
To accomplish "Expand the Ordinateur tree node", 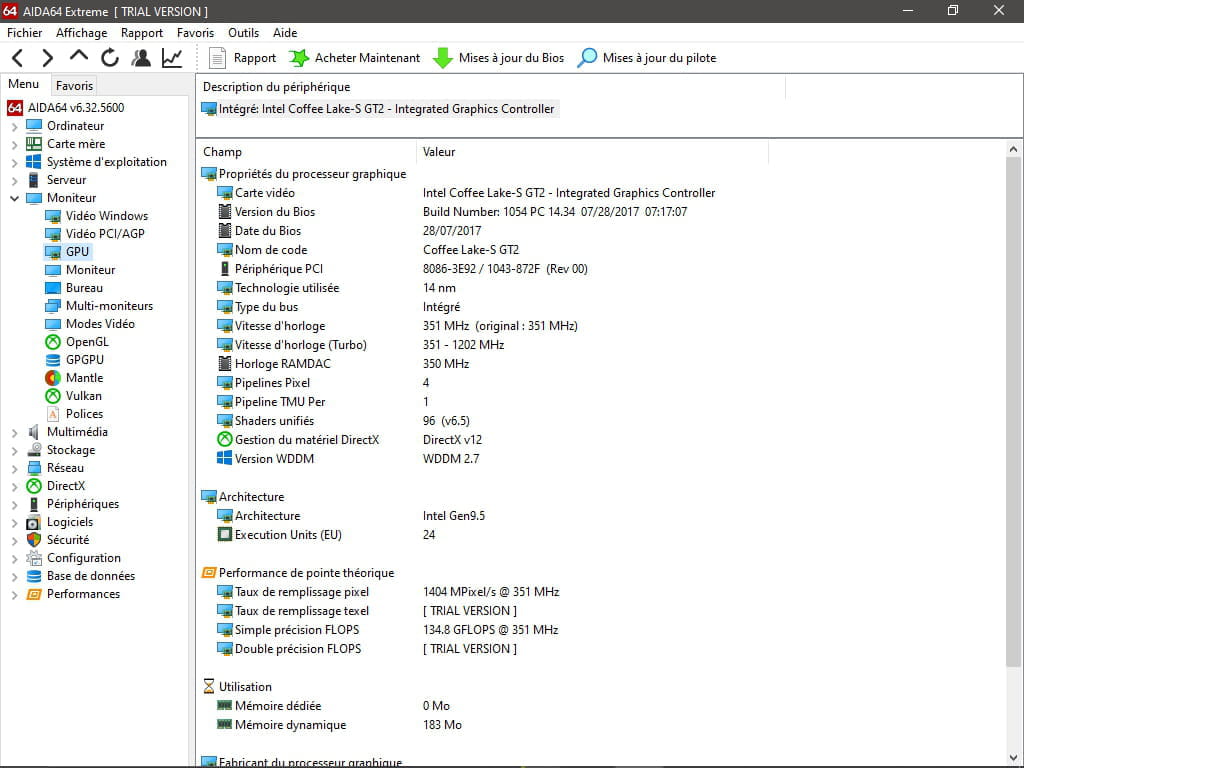I will 14,126.
